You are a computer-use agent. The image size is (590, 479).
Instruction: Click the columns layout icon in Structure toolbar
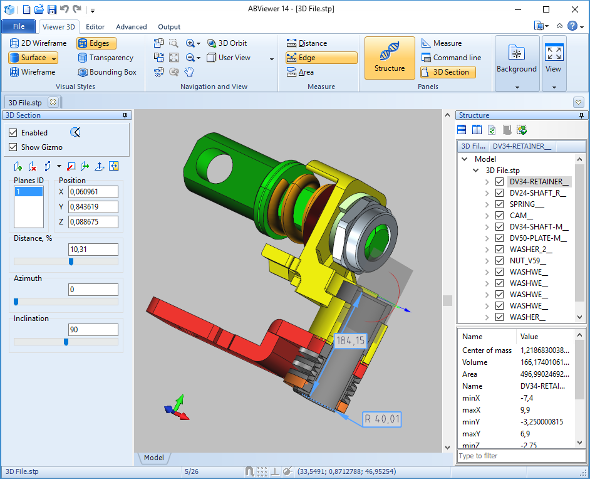click(x=477, y=130)
